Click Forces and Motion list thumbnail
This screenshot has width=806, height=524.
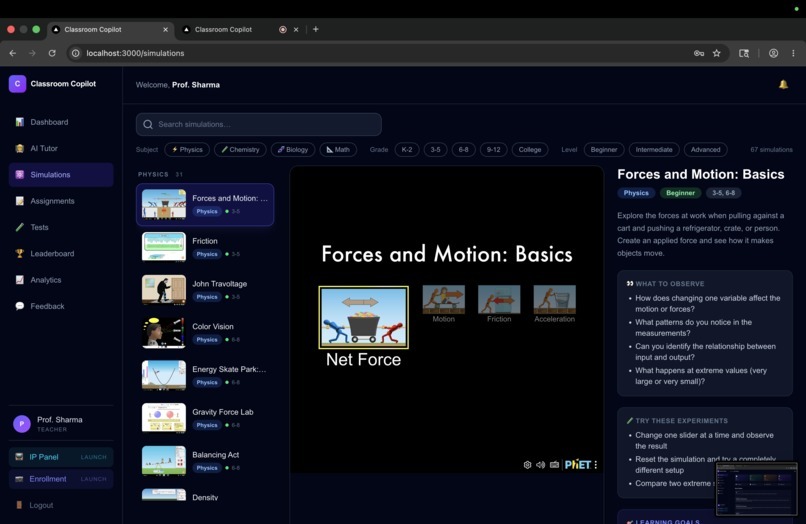164,204
